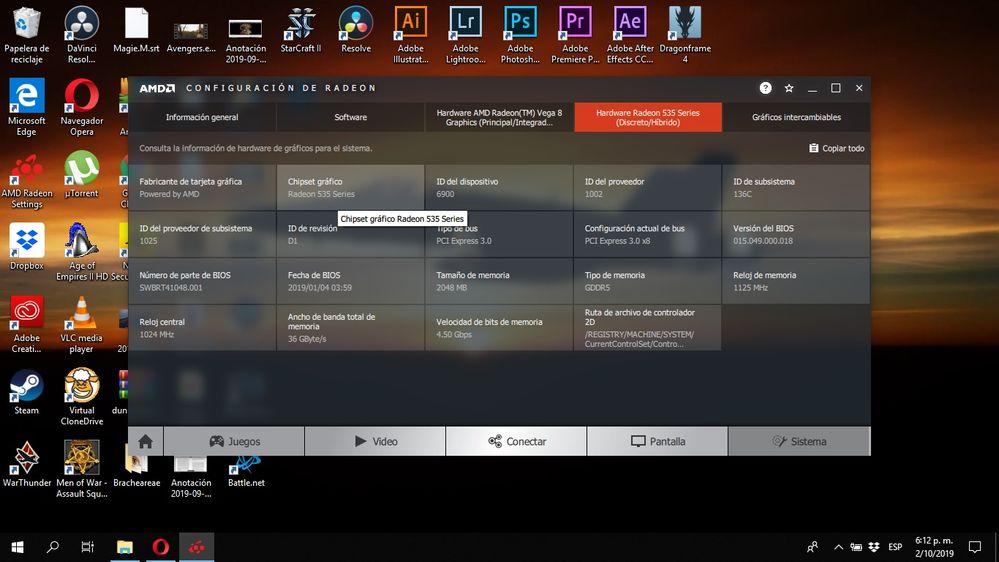The width and height of the screenshot is (999, 562).
Task: Click Copiar todo to copy hardware info
Action: pos(837,148)
